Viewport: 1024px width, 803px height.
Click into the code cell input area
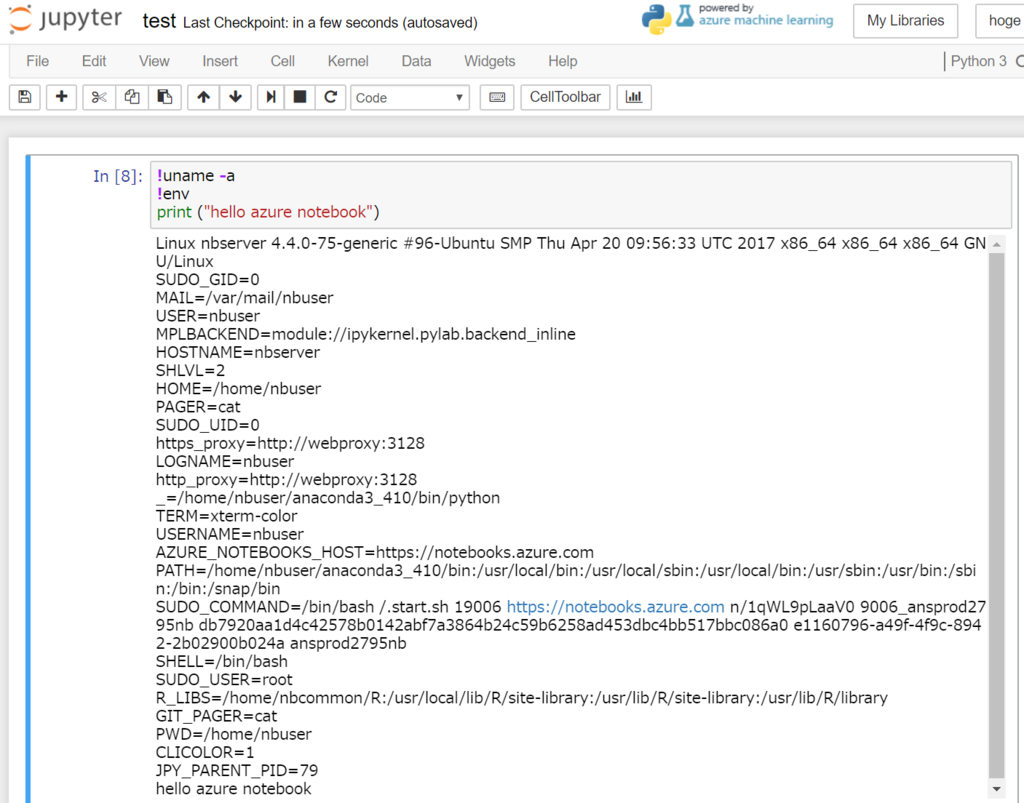tap(581, 195)
